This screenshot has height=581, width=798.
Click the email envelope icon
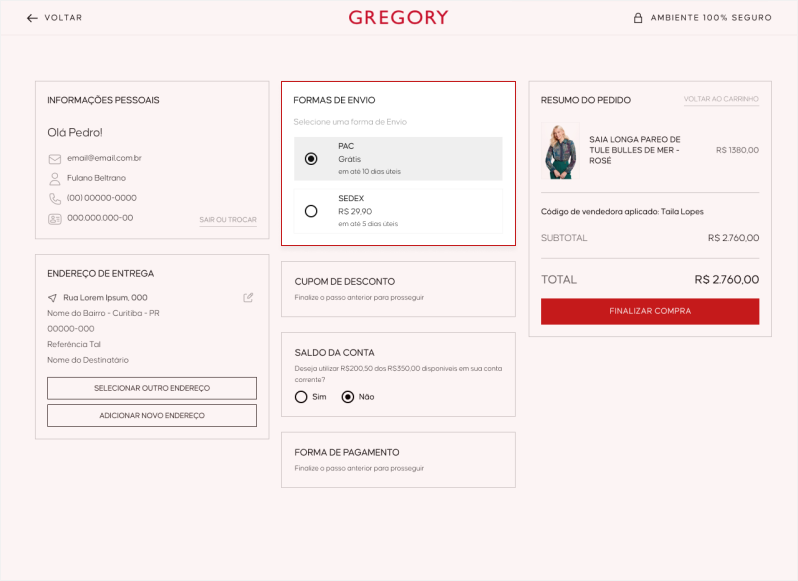[55, 158]
